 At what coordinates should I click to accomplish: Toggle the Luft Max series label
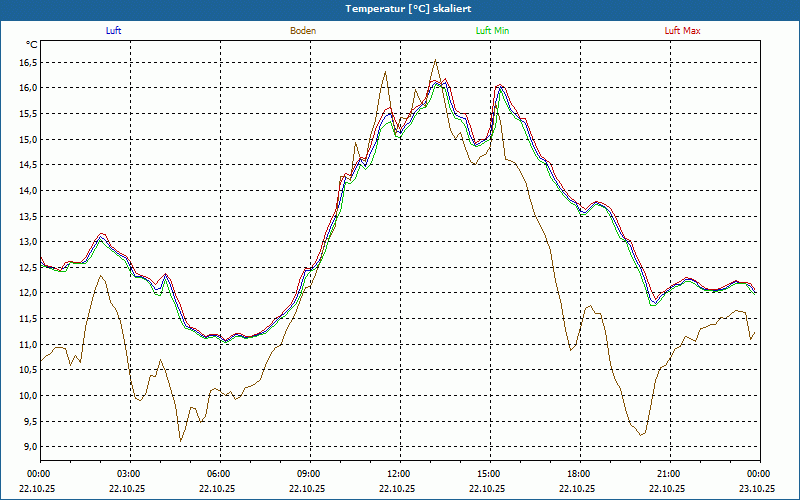click(683, 31)
